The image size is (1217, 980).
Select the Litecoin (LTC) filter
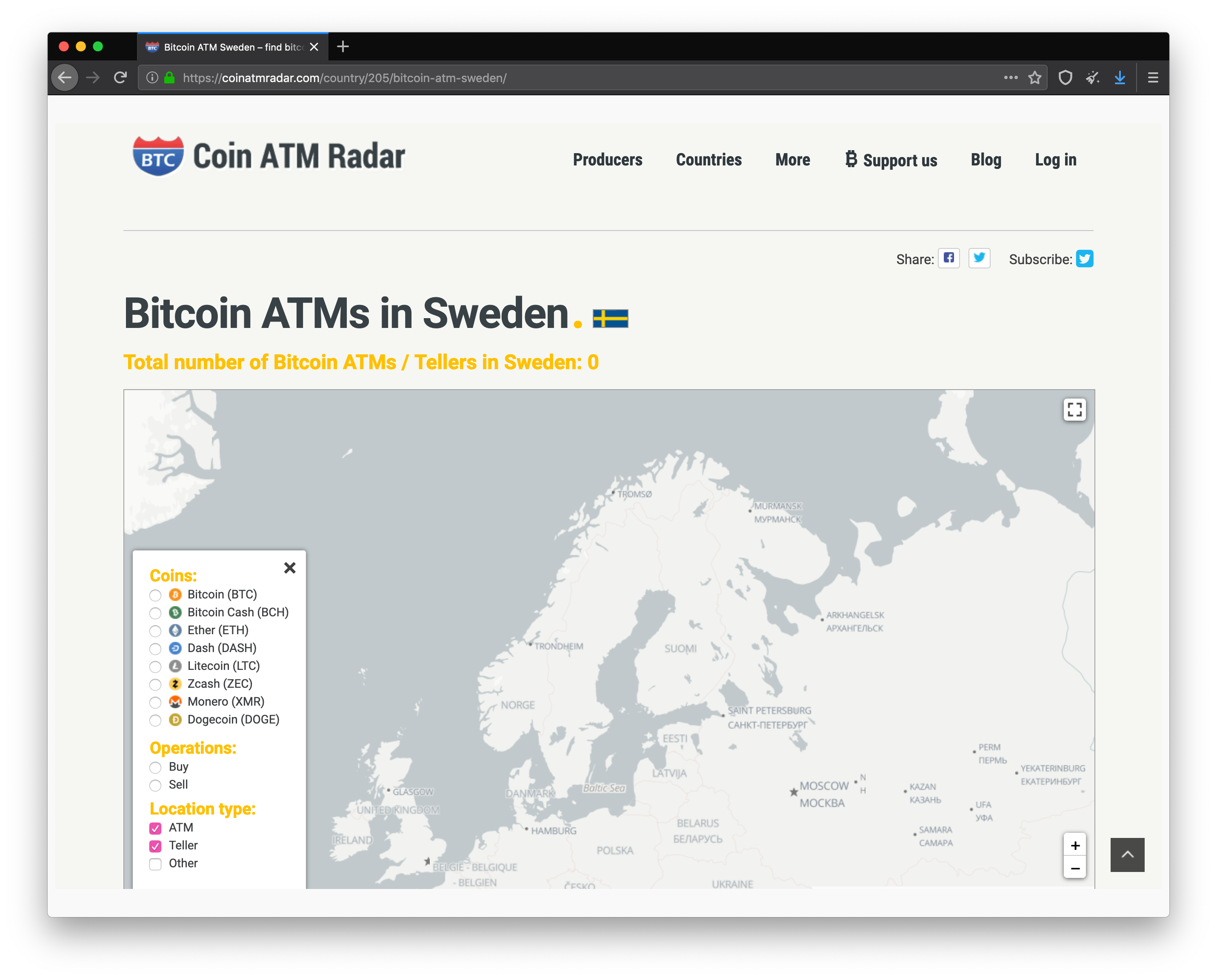(155, 667)
